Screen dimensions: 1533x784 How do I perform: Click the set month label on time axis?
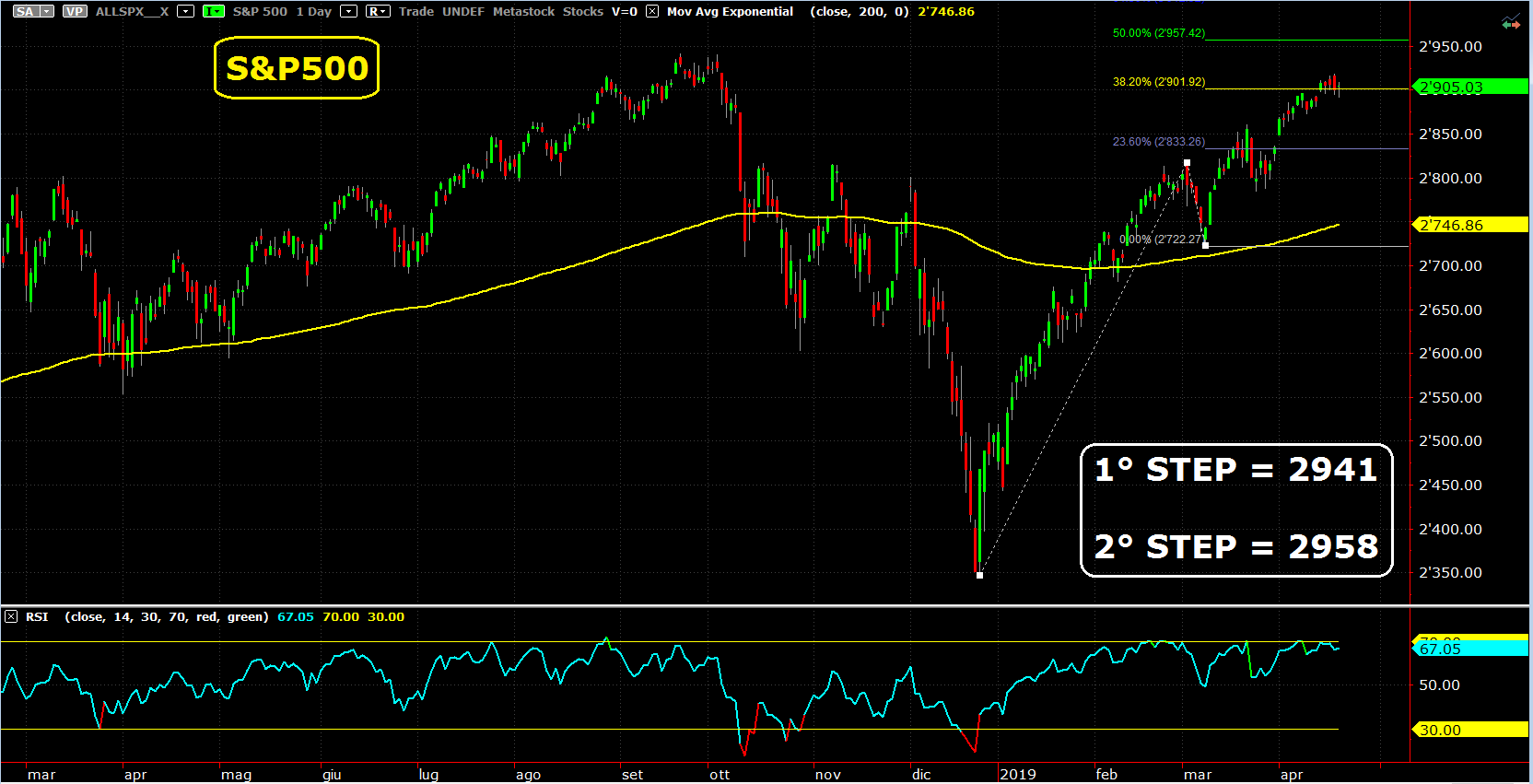point(632,775)
